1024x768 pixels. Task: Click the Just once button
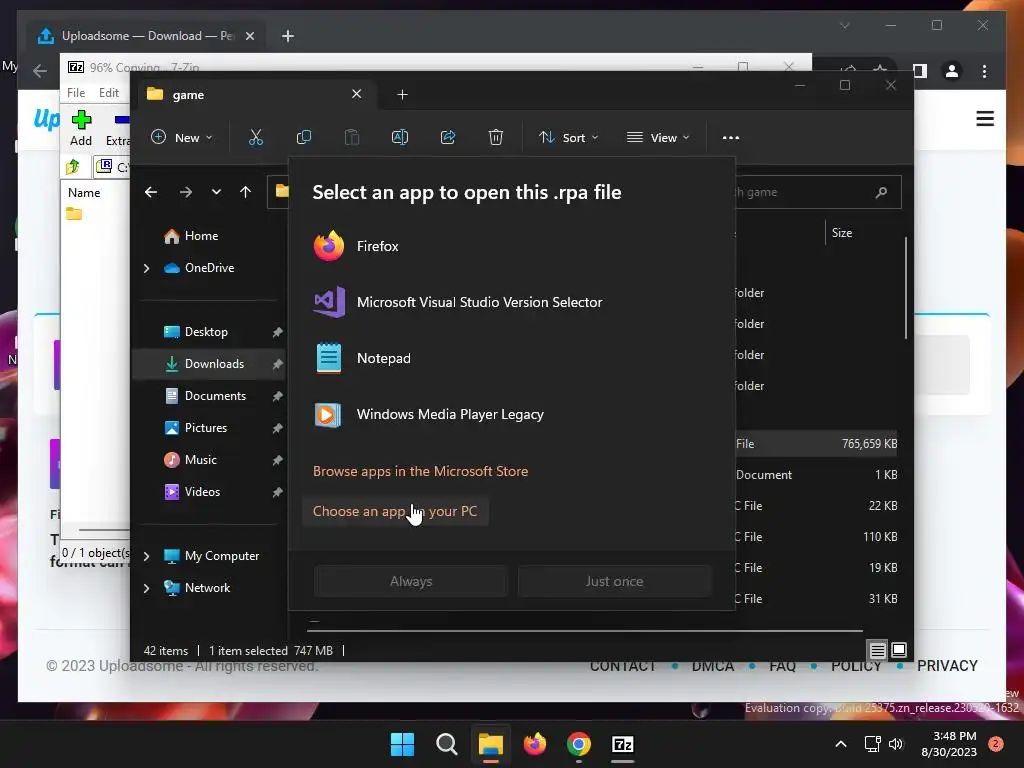[615, 581]
